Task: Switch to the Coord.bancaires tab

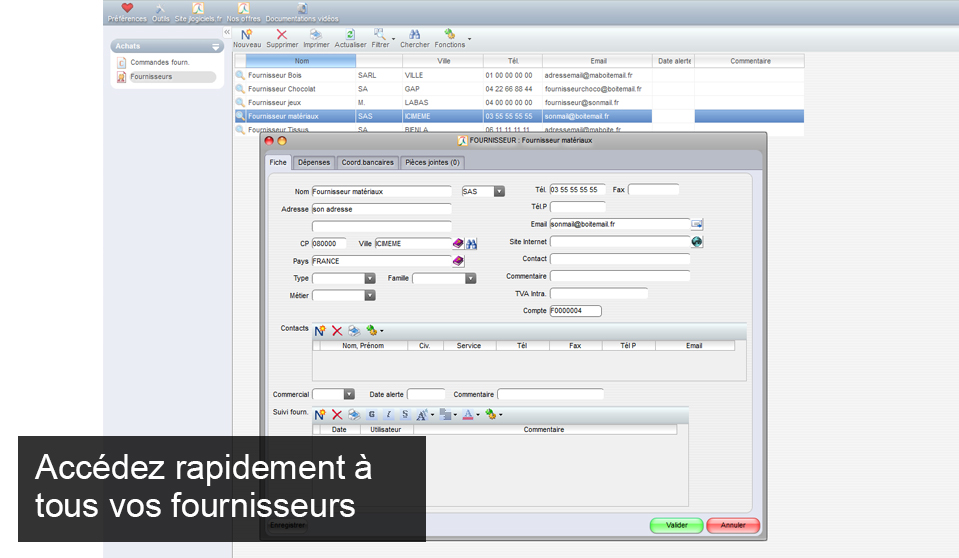Action: tap(368, 162)
